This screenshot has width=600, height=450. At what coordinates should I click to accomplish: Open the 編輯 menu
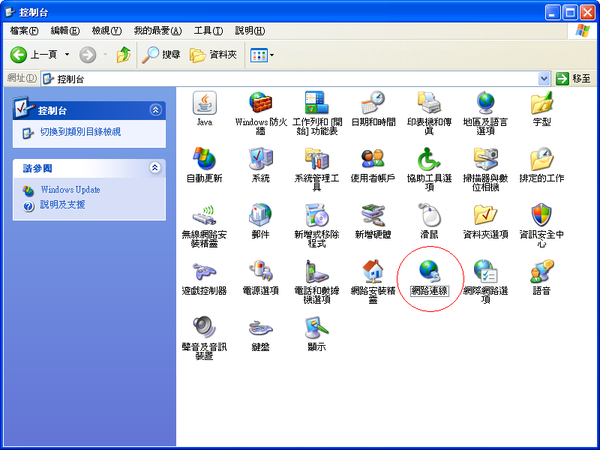65,31
